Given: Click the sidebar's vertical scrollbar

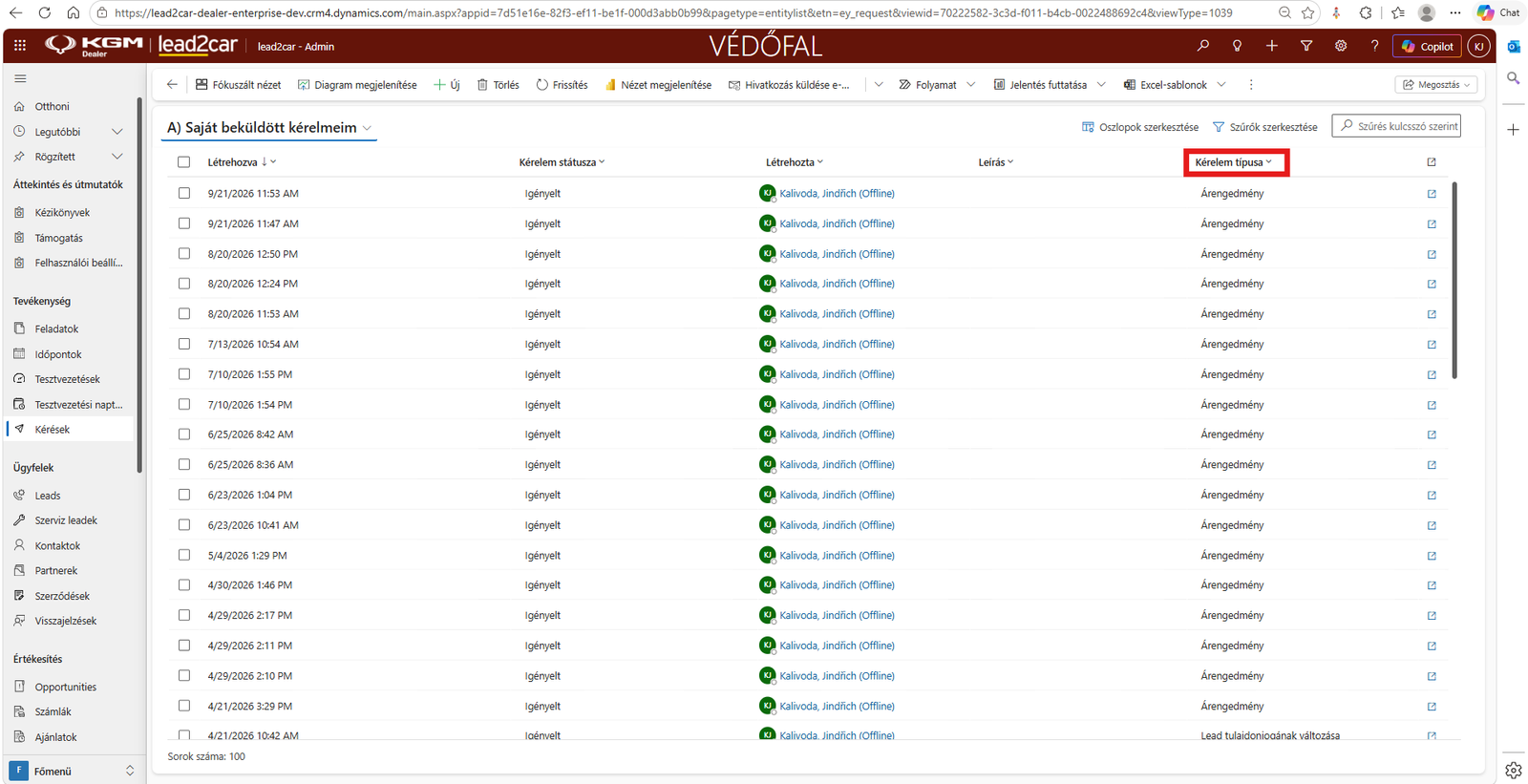Looking at the screenshot, I should coord(139,286).
